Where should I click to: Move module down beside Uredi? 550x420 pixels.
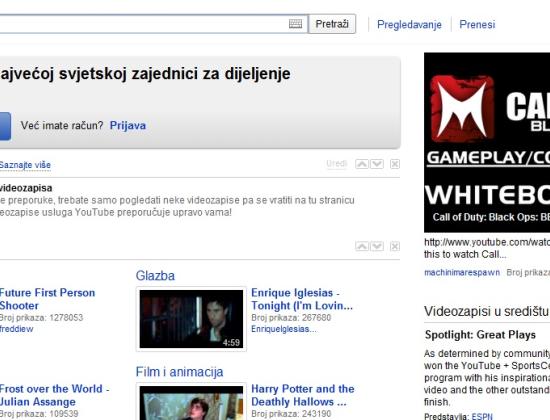pyautogui.click(x=377, y=164)
